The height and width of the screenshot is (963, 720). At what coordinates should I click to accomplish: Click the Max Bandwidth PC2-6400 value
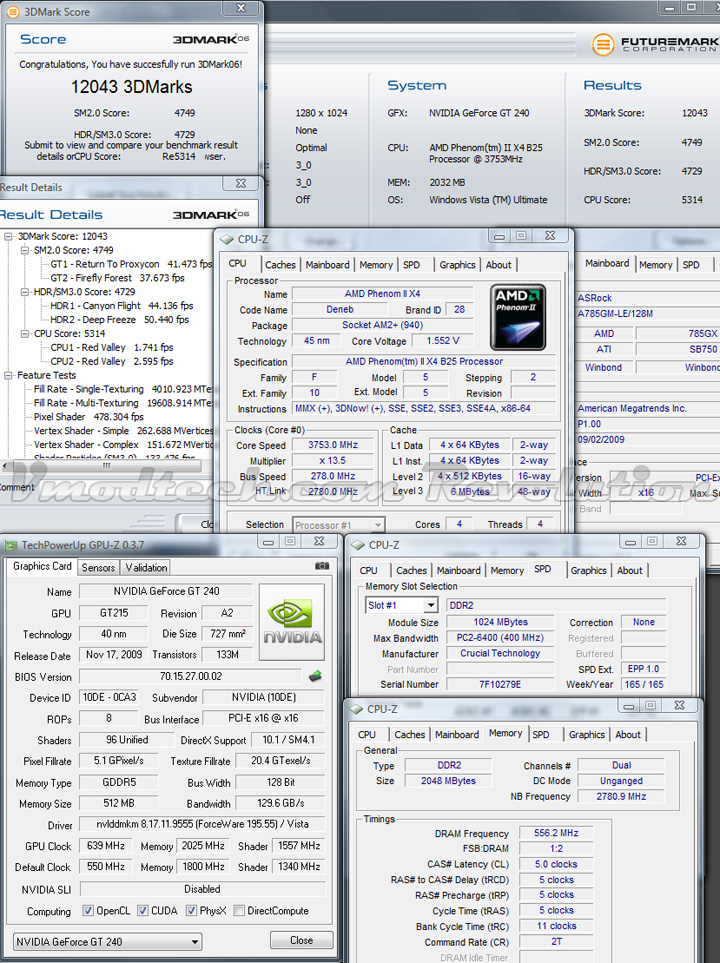click(500, 637)
